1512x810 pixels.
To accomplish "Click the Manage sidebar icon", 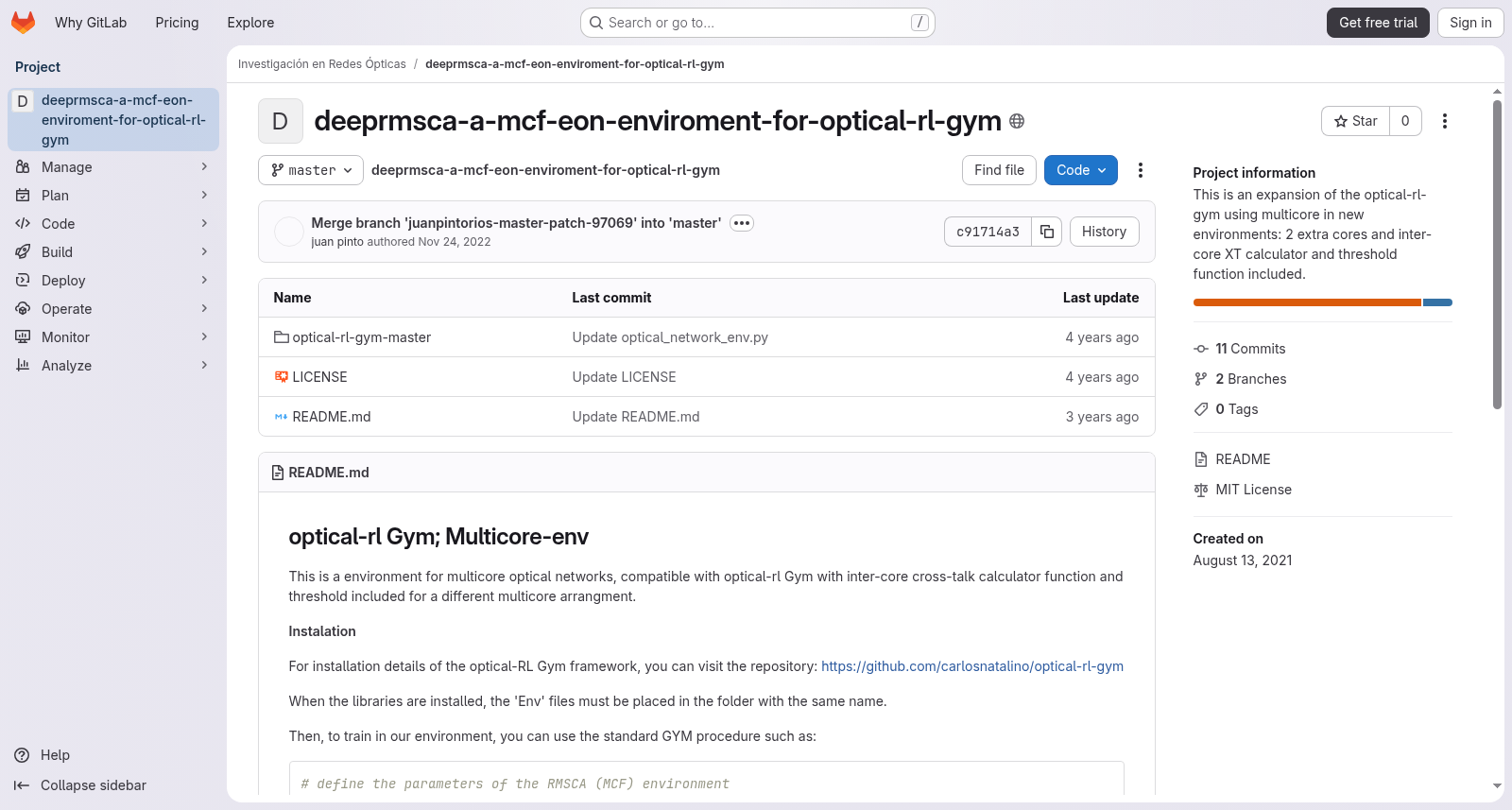I will click(x=23, y=167).
